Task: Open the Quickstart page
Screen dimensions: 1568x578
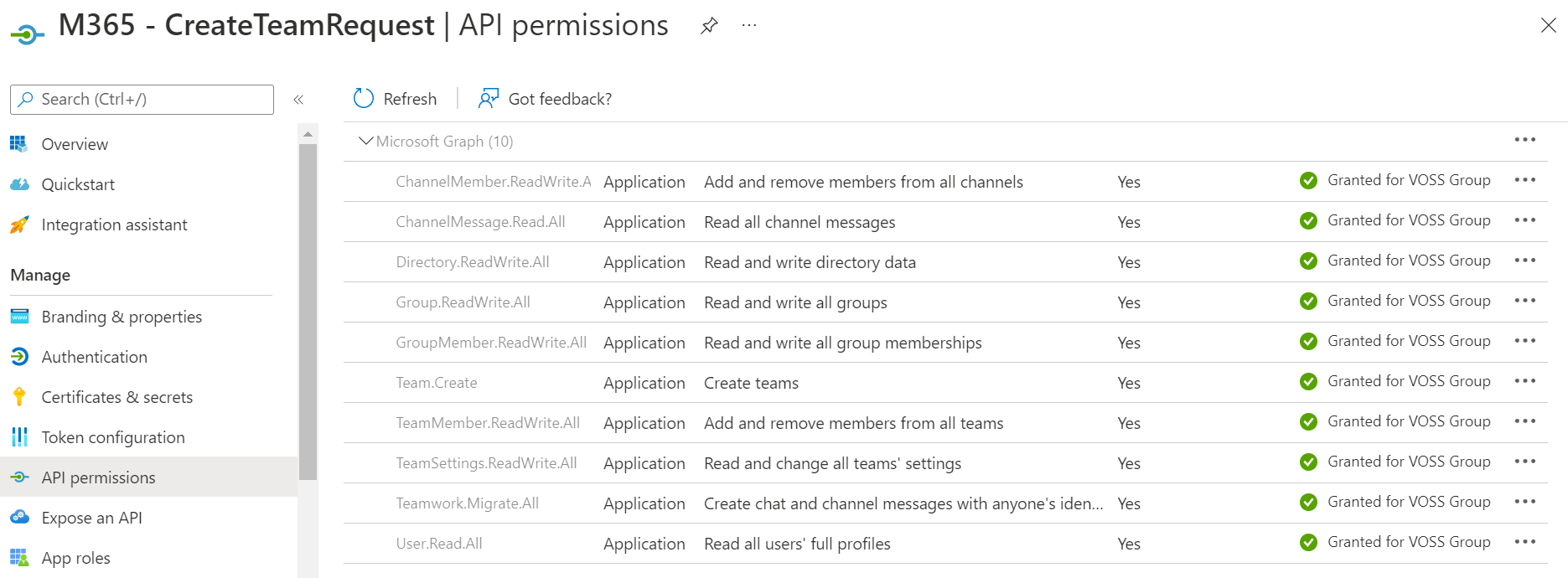Action: 78,184
